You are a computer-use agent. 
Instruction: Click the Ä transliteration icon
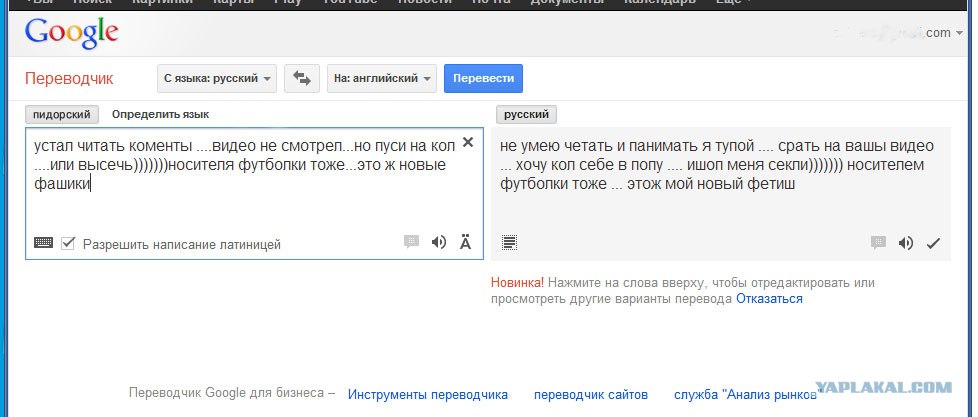[x=465, y=242]
